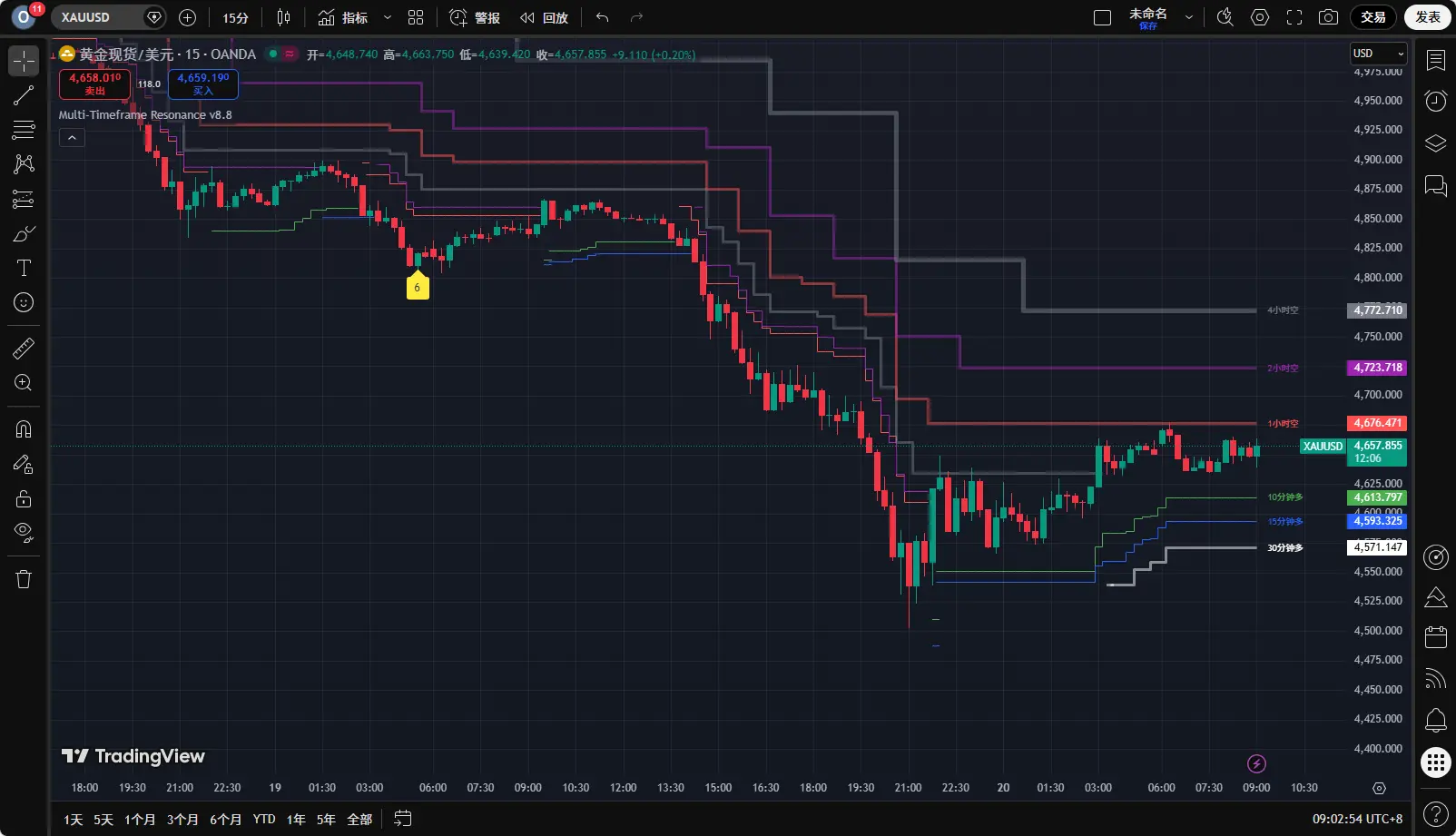
Task: Open the 15分 interval selector
Action: pos(235,17)
